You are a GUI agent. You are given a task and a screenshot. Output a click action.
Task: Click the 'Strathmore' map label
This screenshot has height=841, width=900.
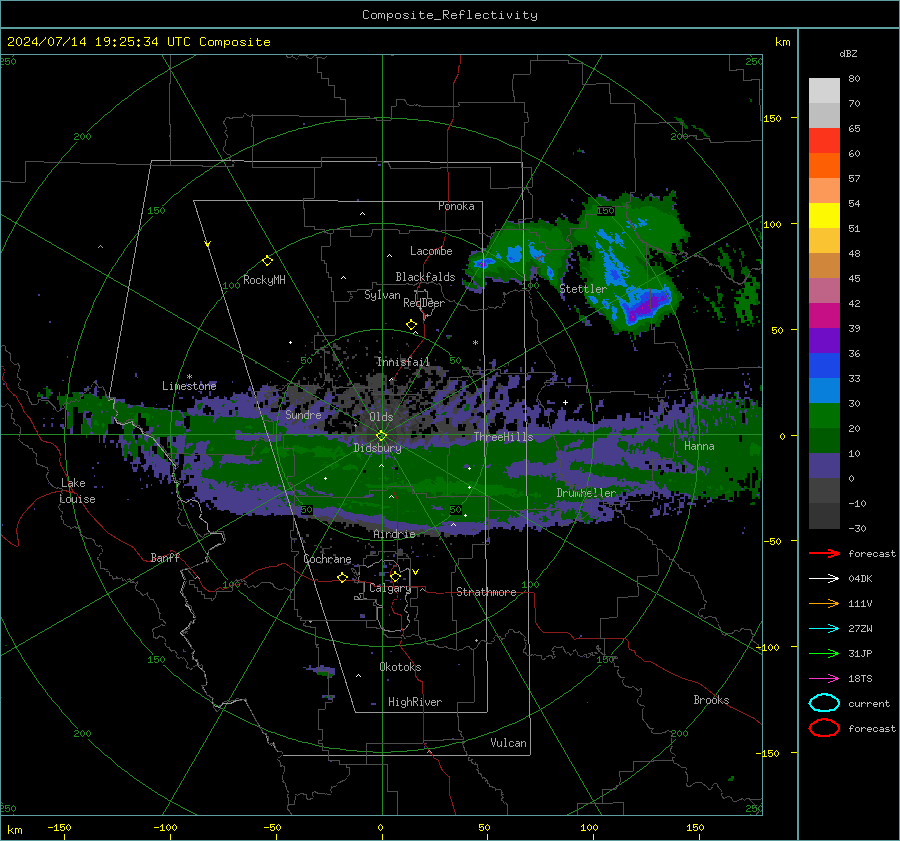pos(486,592)
